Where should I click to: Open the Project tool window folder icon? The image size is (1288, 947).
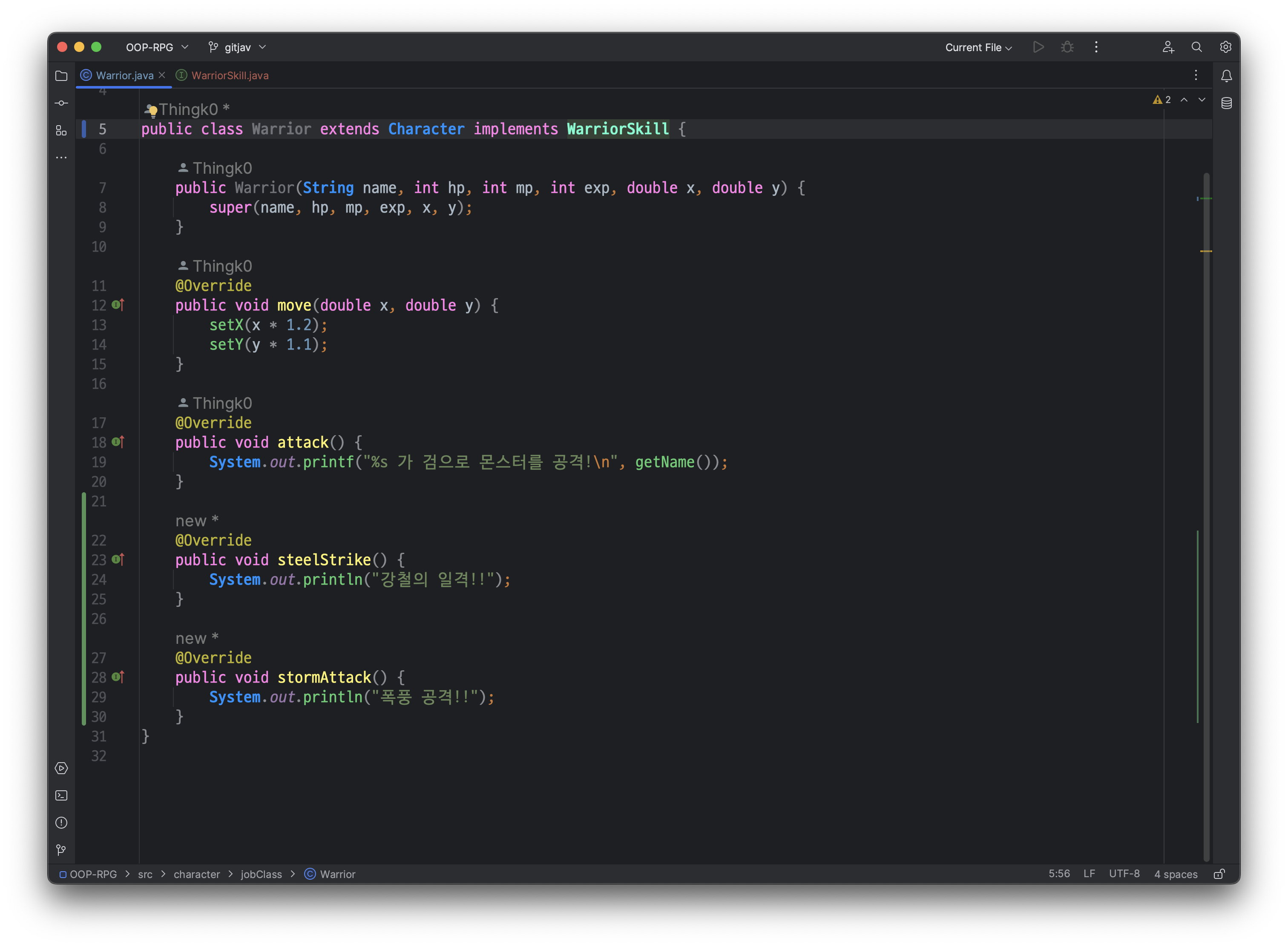tap(61, 76)
